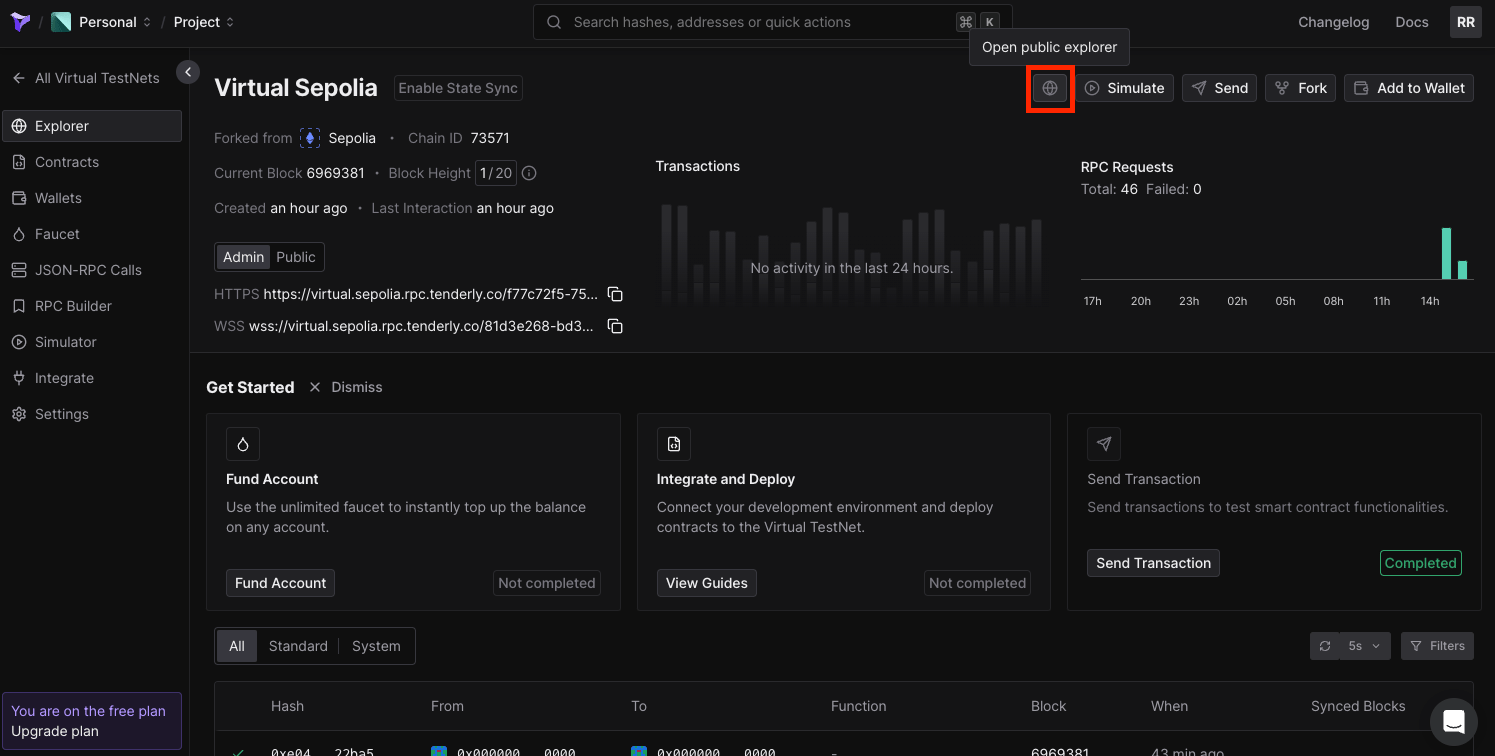Show All transactions tab
The width and height of the screenshot is (1495, 756).
237,646
